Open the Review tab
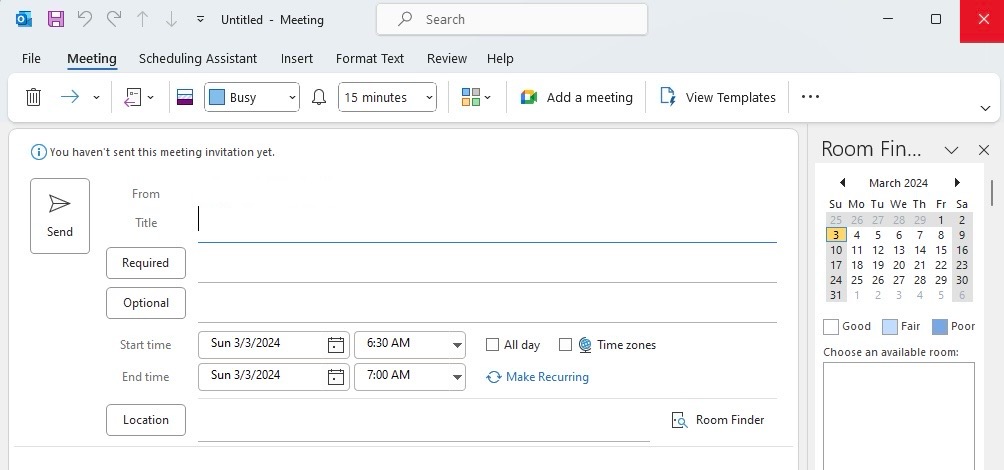The image size is (1004, 470). (x=447, y=58)
